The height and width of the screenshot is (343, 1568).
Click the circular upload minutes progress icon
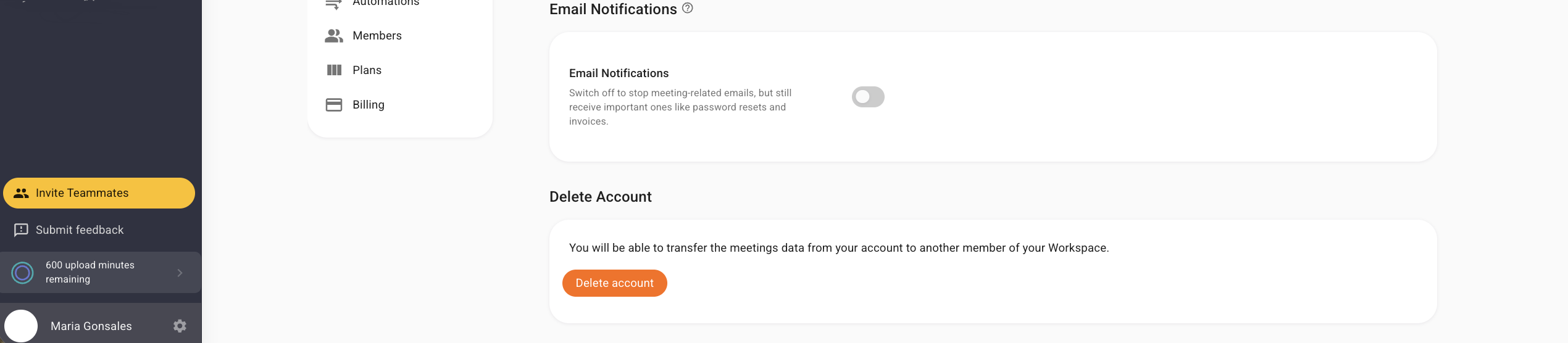point(23,273)
